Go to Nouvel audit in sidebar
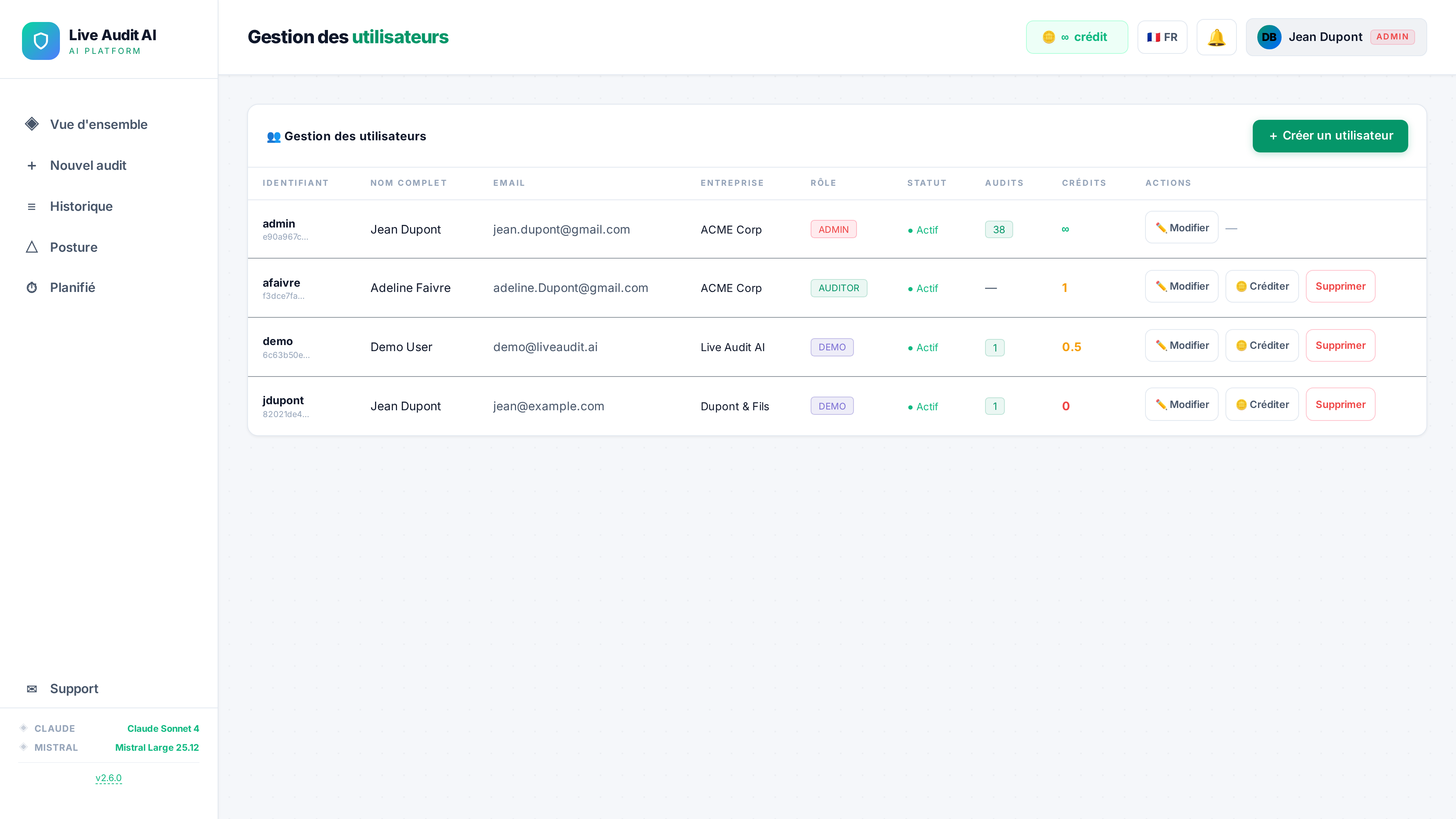This screenshot has width=1456, height=819. [x=88, y=166]
